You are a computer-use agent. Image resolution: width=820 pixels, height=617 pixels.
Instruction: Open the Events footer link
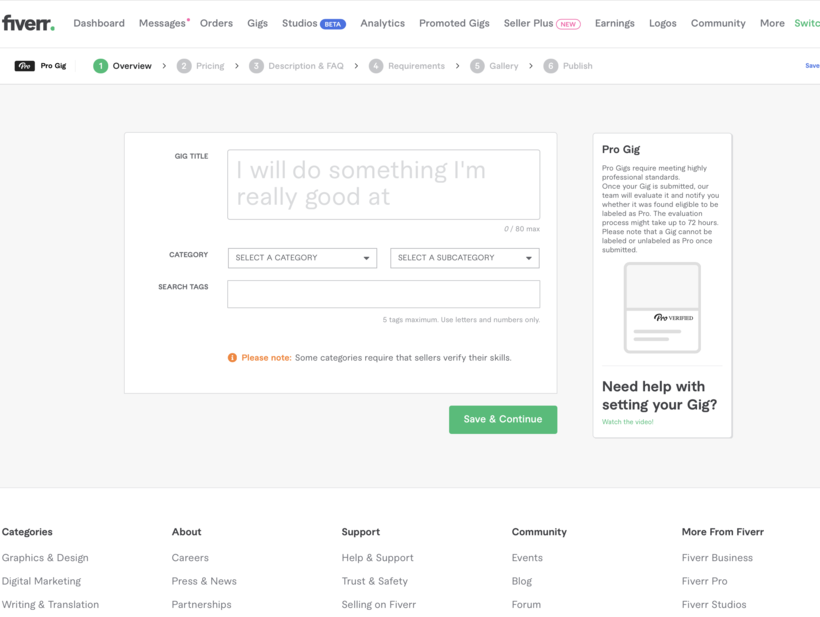point(527,557)
